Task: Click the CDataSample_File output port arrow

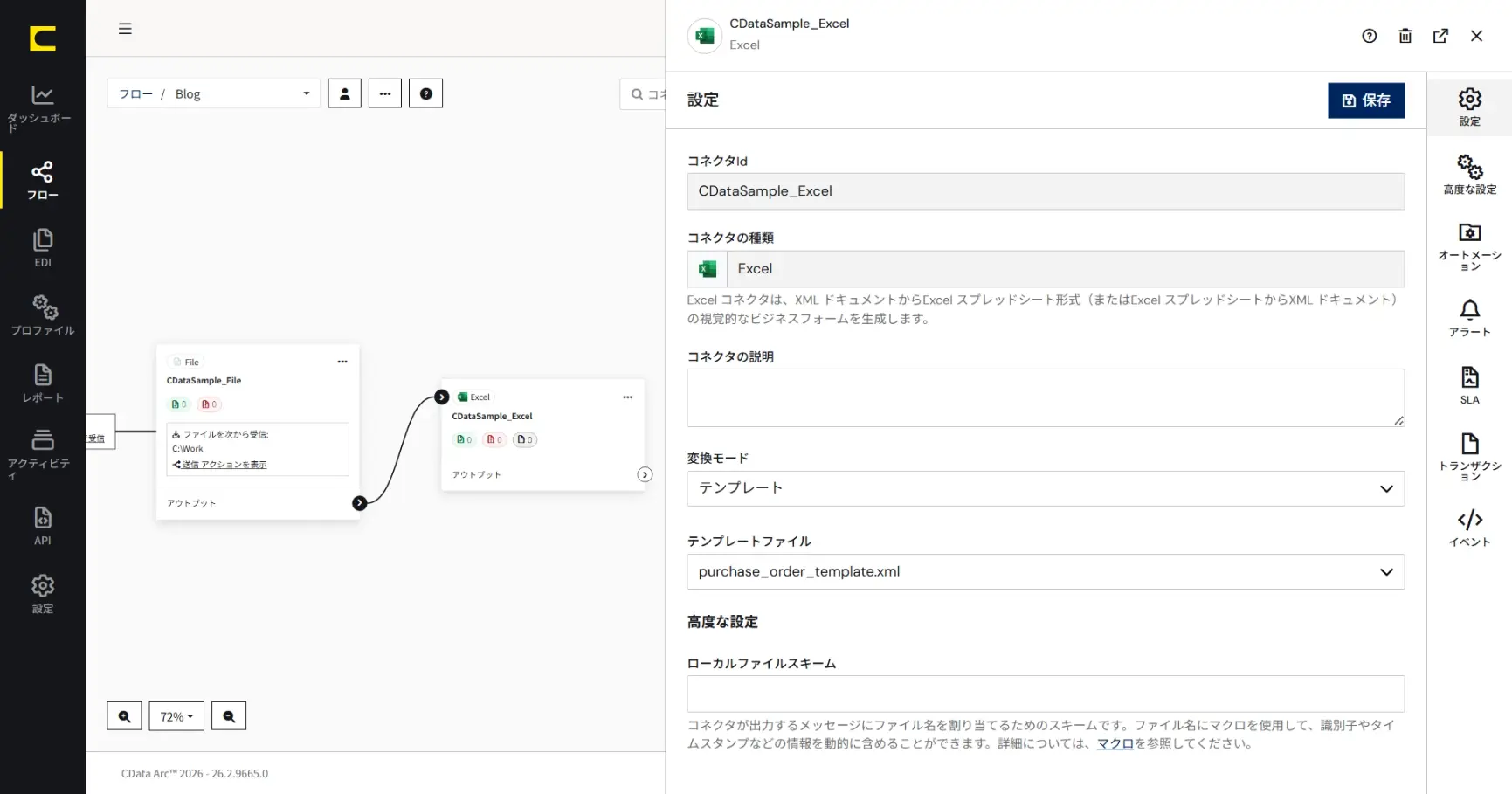Action: click(x=359, y=503)
